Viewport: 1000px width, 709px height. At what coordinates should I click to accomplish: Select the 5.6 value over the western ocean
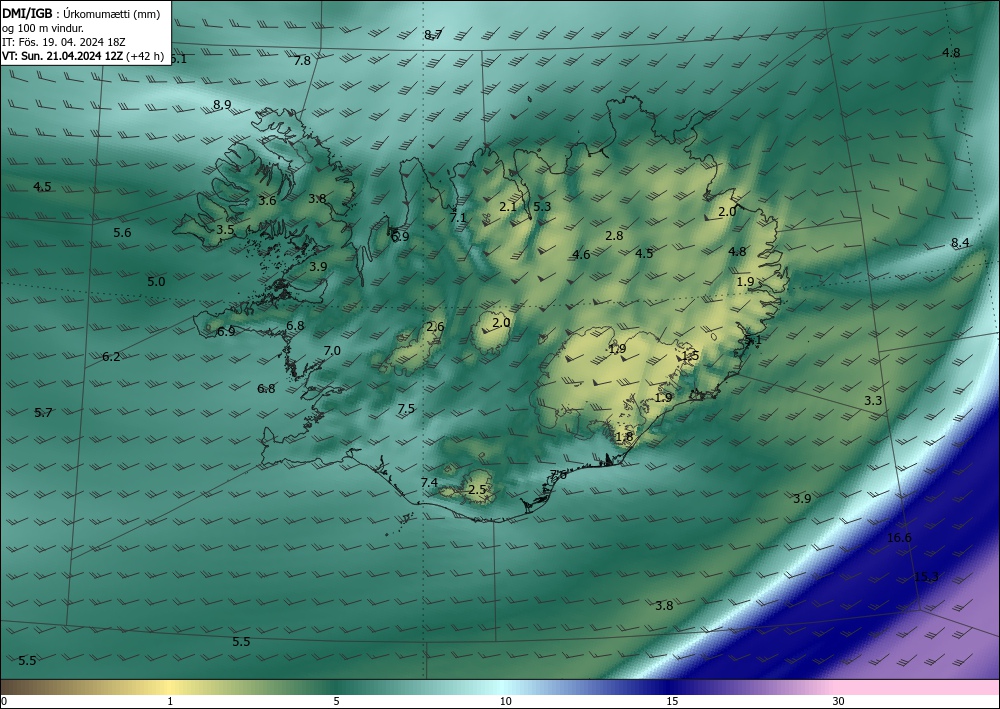pyautogui.click(x=122, y=233)
